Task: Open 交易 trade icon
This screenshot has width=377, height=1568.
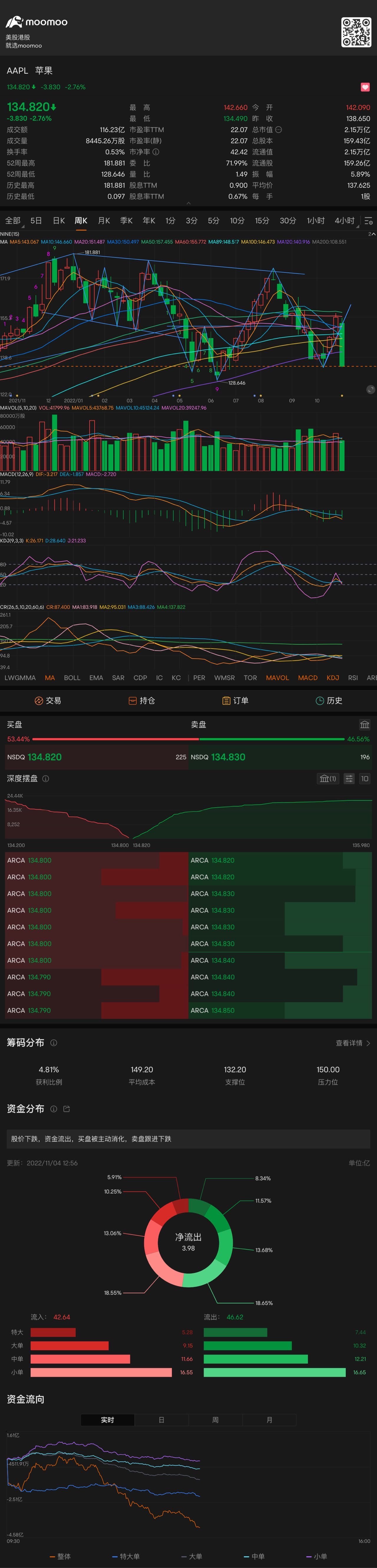Action: 38,701
